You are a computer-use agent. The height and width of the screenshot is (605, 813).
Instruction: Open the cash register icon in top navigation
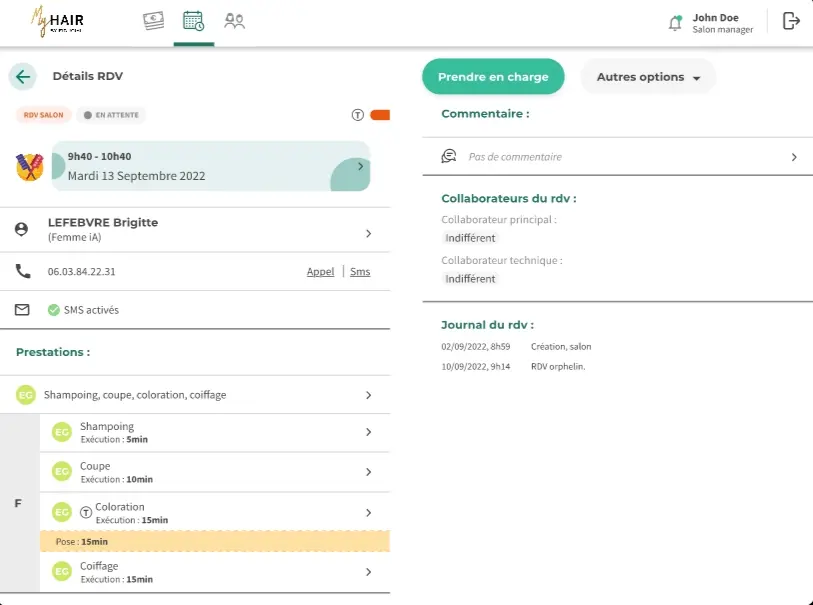(153, 21)
